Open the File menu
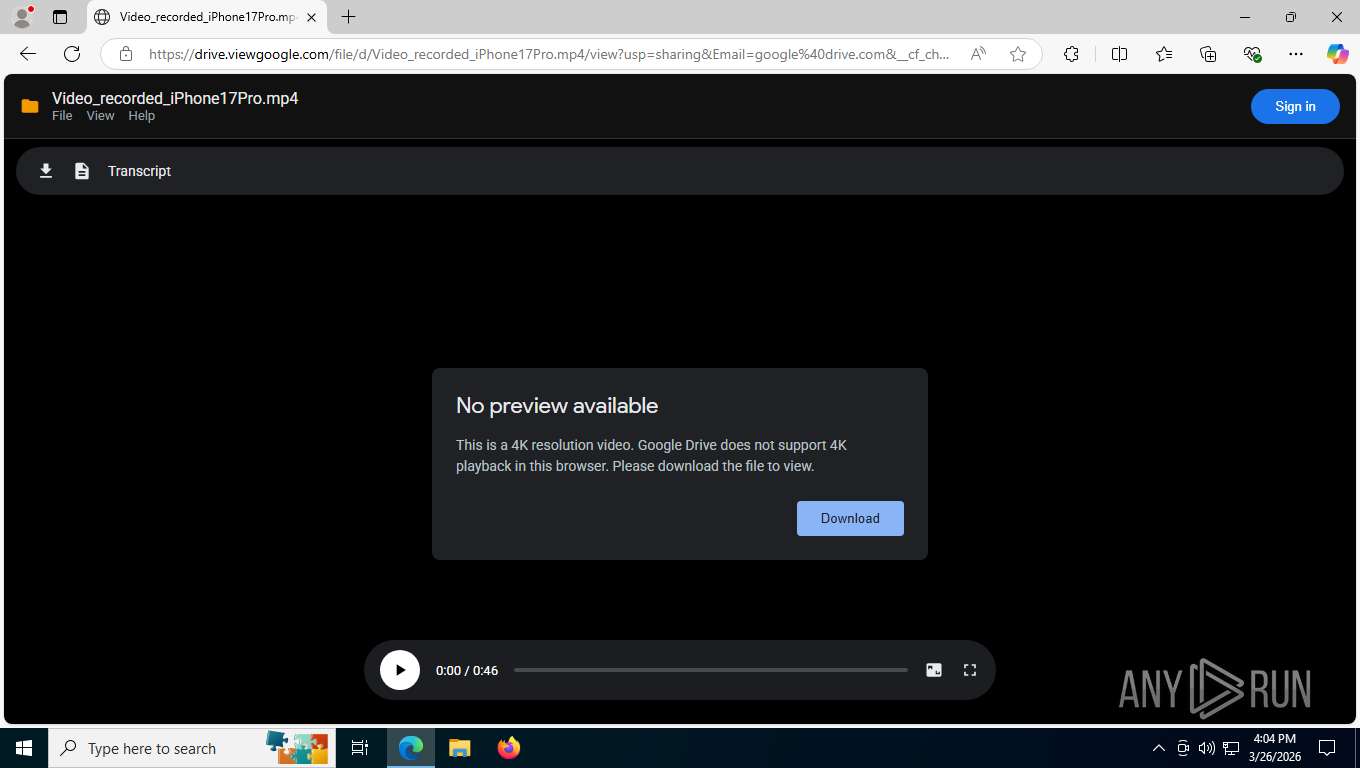 (62, 116)
